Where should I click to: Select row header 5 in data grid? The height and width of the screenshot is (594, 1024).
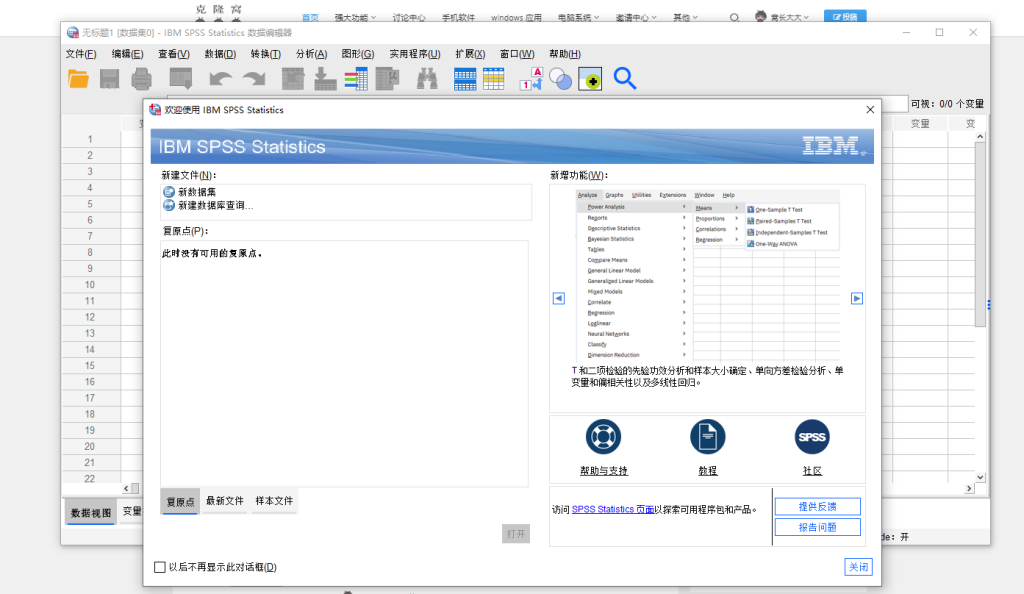(90, 204)
